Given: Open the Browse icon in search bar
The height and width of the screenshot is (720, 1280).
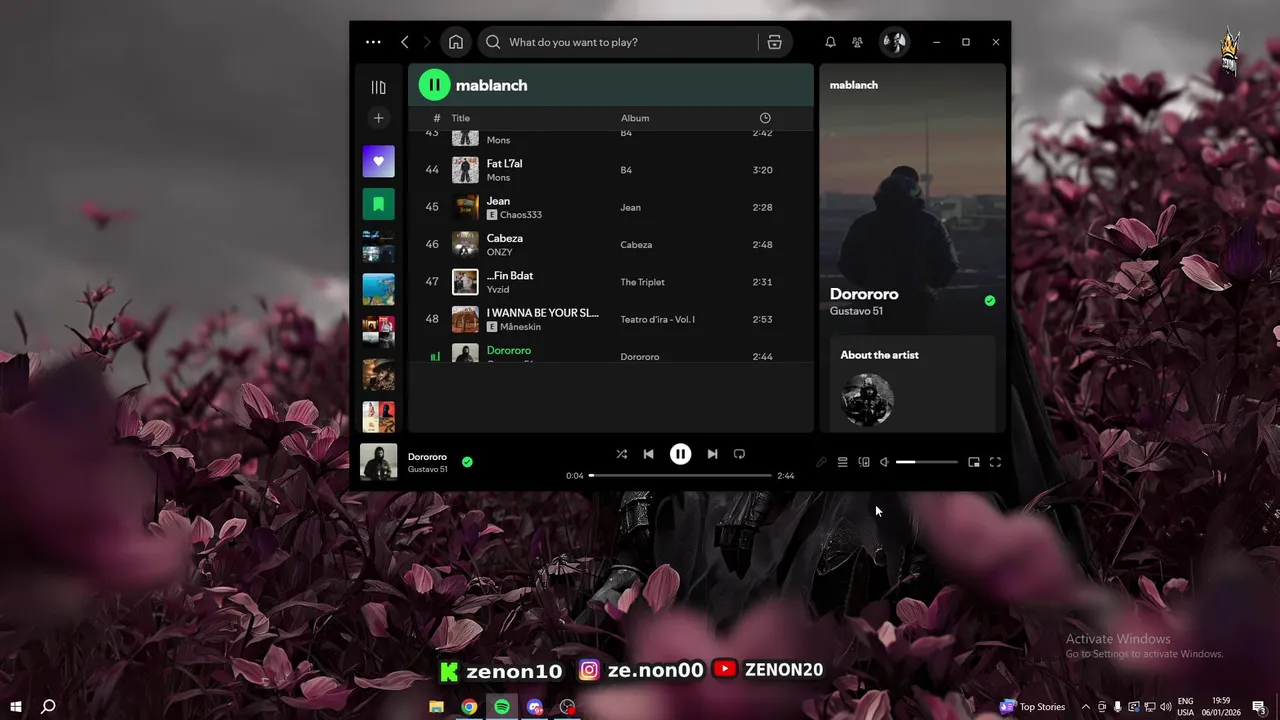Looking at the screenshot, I should coord(774,42).
